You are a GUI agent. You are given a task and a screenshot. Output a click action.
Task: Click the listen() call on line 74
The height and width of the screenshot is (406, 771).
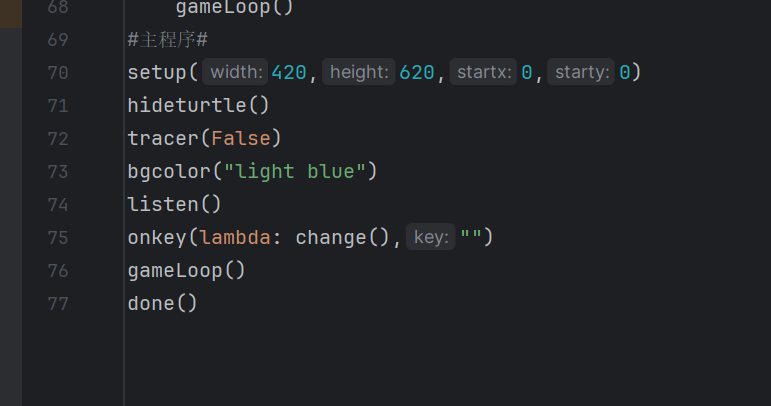[175, 204]
